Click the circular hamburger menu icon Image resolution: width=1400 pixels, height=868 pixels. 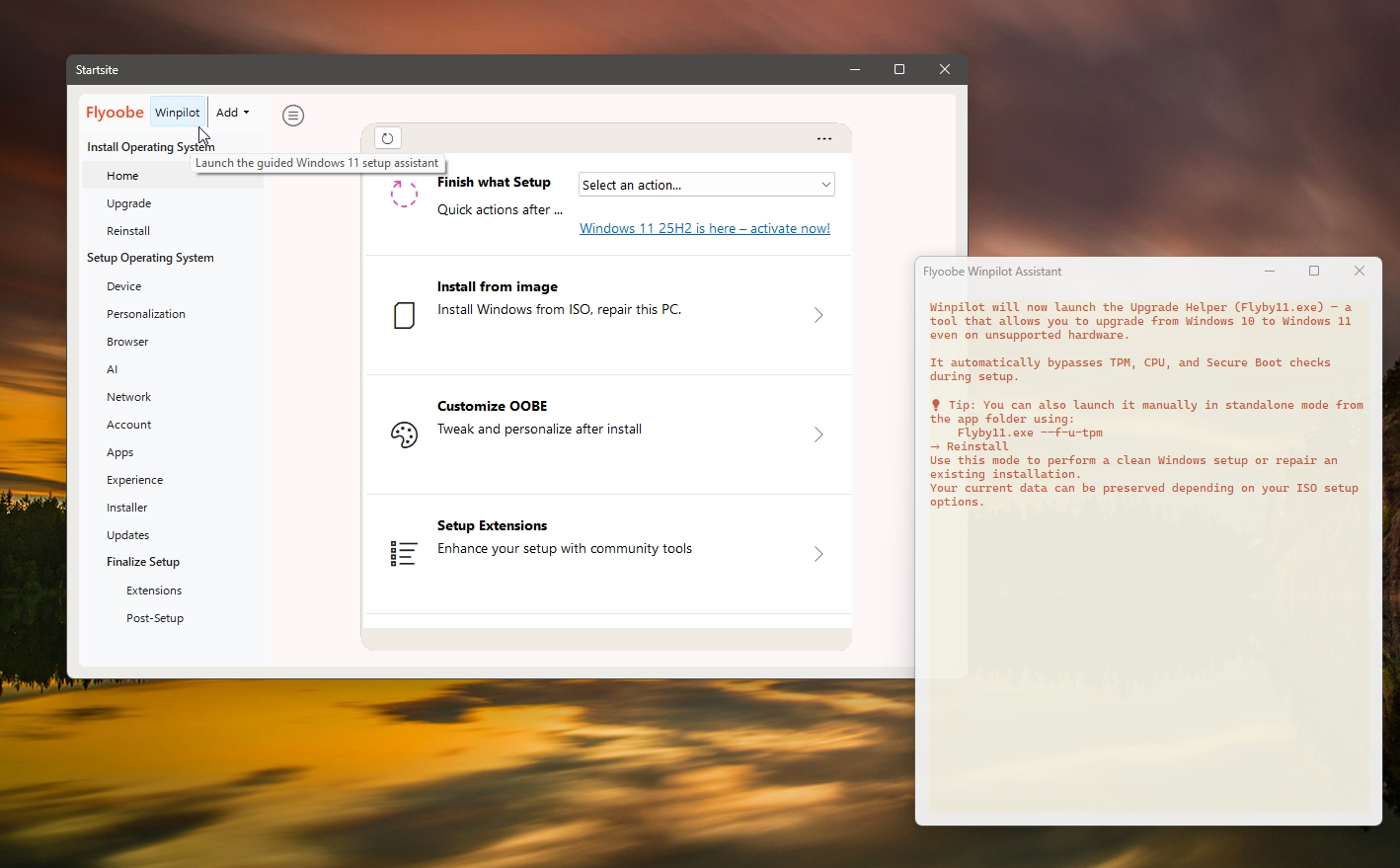tap(293, 116)
